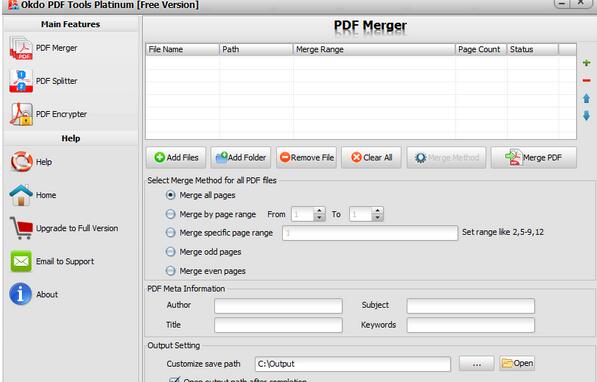Viewport: 597px width, 382px height.
Task: Increase the From page value
Action: (x=319, y=211)
